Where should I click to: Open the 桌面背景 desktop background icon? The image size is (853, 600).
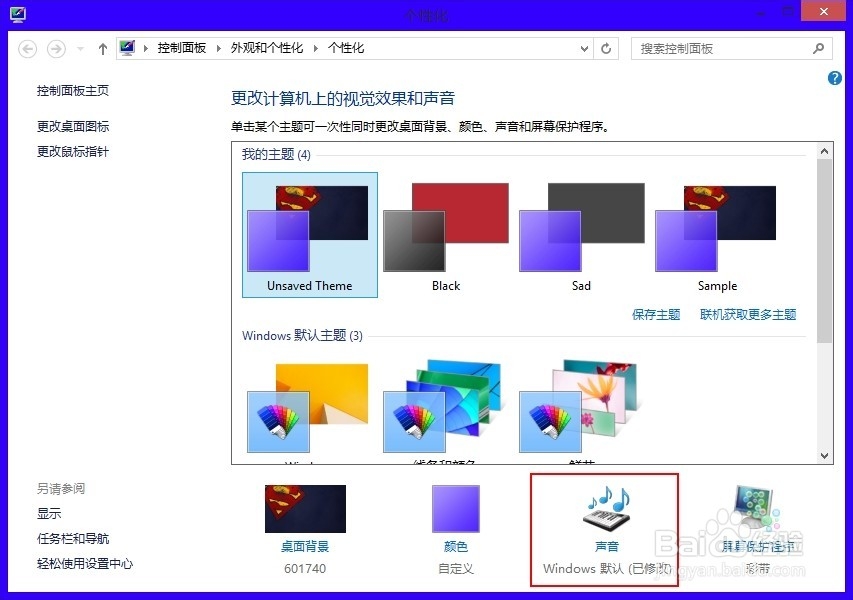click(305, 509)
